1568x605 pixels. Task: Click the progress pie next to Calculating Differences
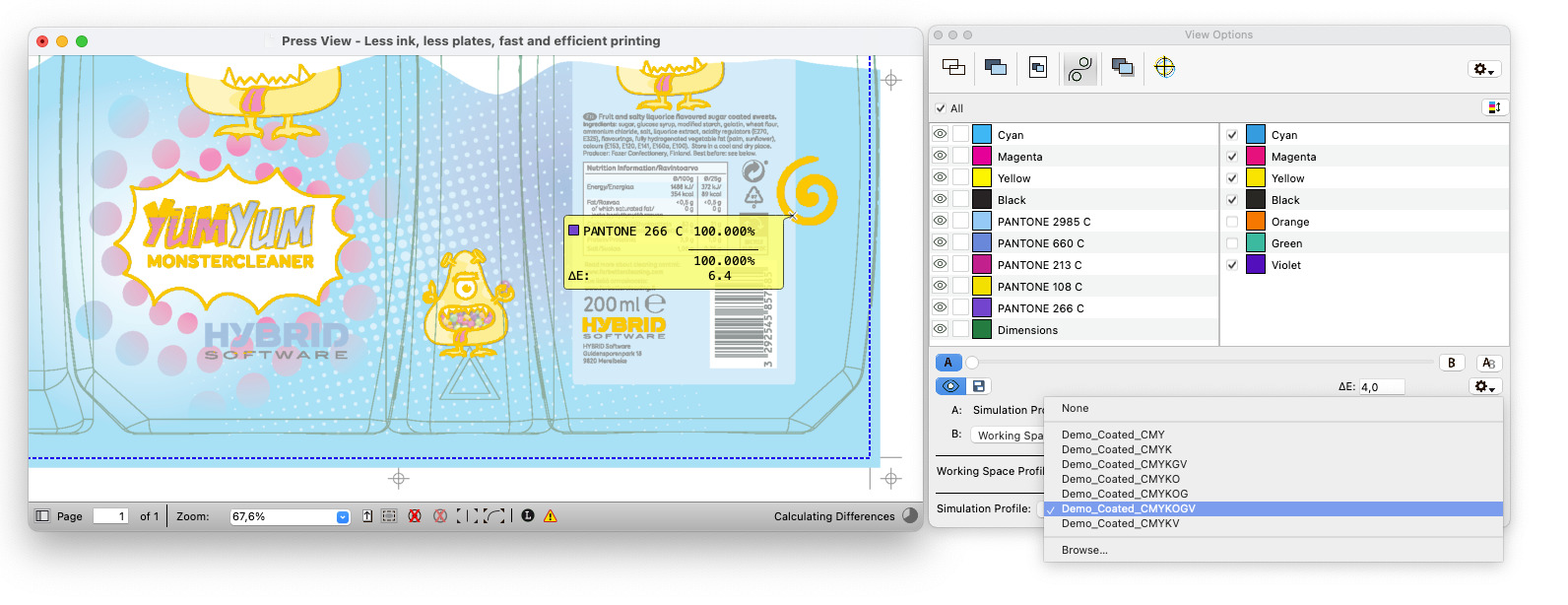[x=910, y=514]
